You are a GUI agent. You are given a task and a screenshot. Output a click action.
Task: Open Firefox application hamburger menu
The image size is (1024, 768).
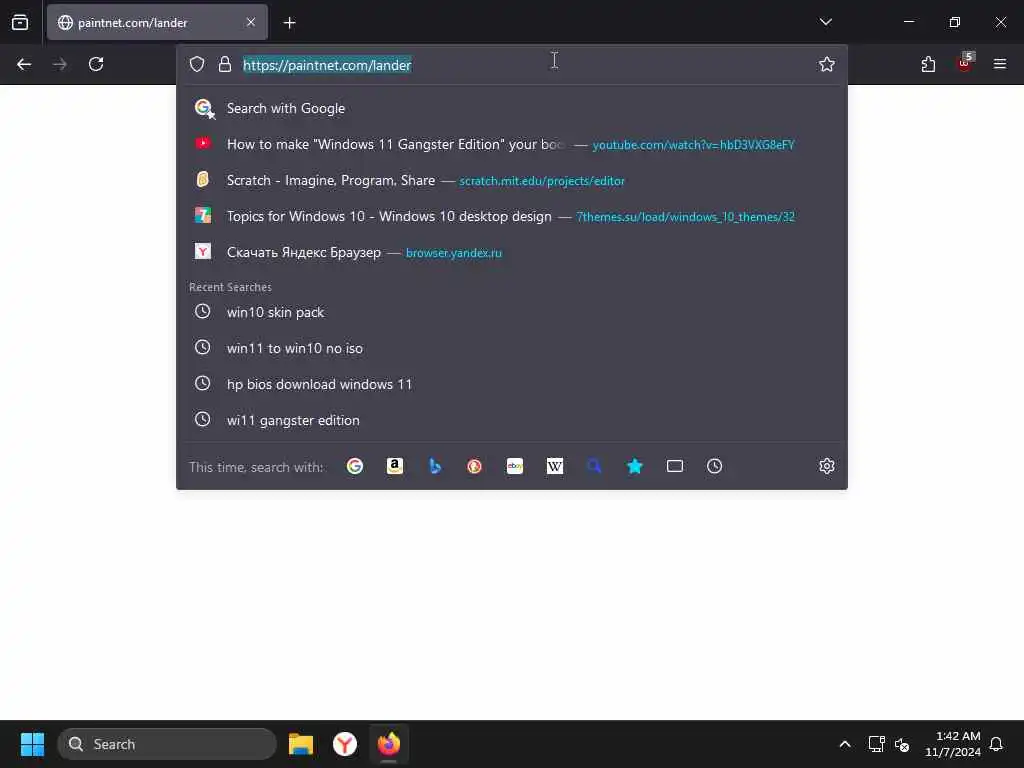pos(1000,64)
